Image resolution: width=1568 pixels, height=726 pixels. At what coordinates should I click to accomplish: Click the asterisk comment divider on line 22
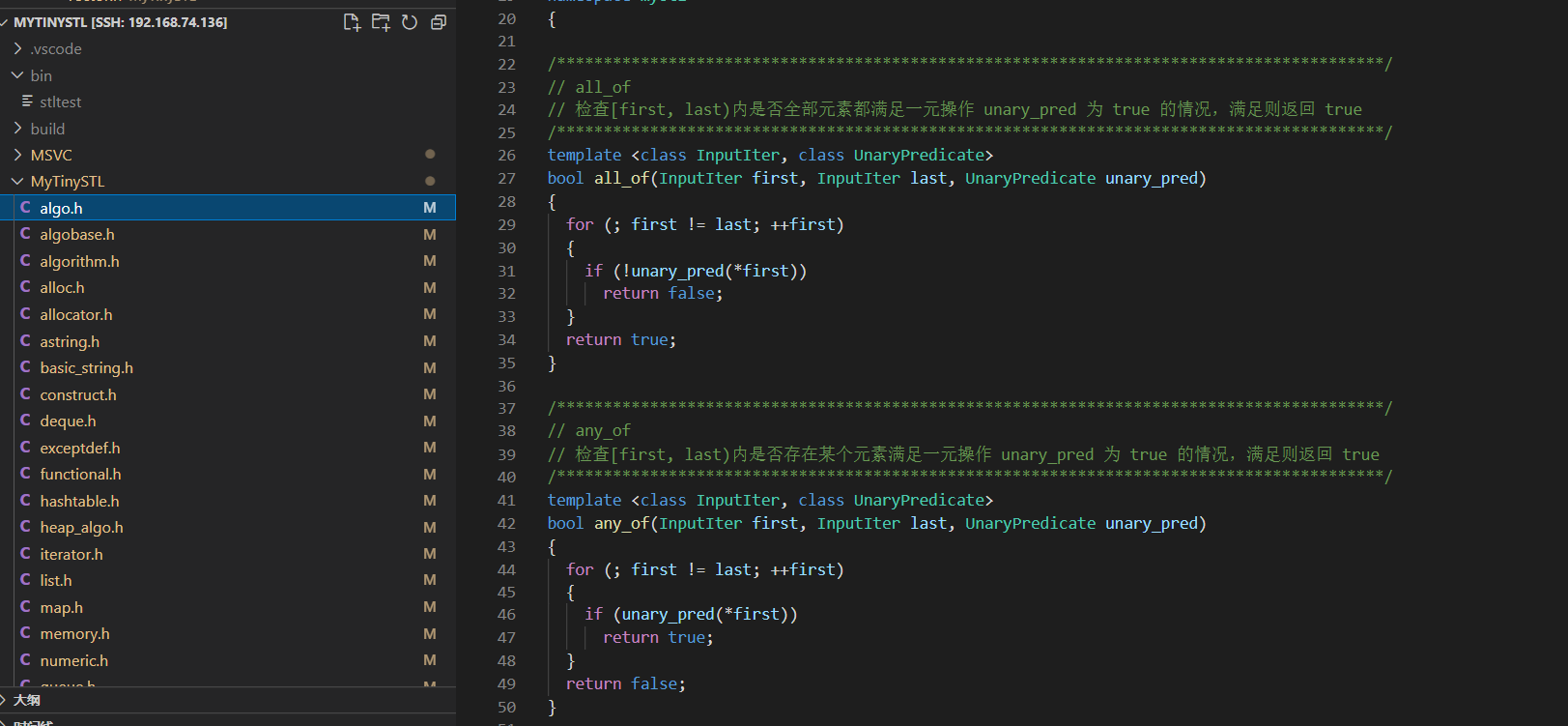[970, 64]
